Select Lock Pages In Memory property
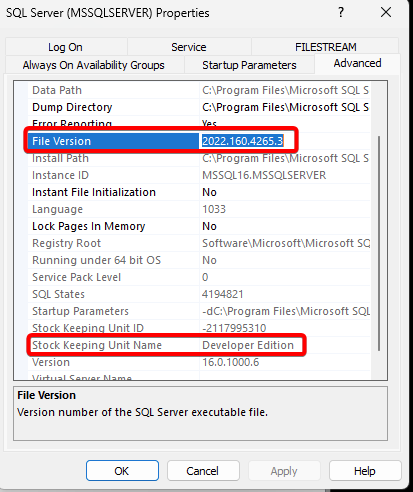The height and width of the screenshot is (492, 413). [x=89, y=226]
